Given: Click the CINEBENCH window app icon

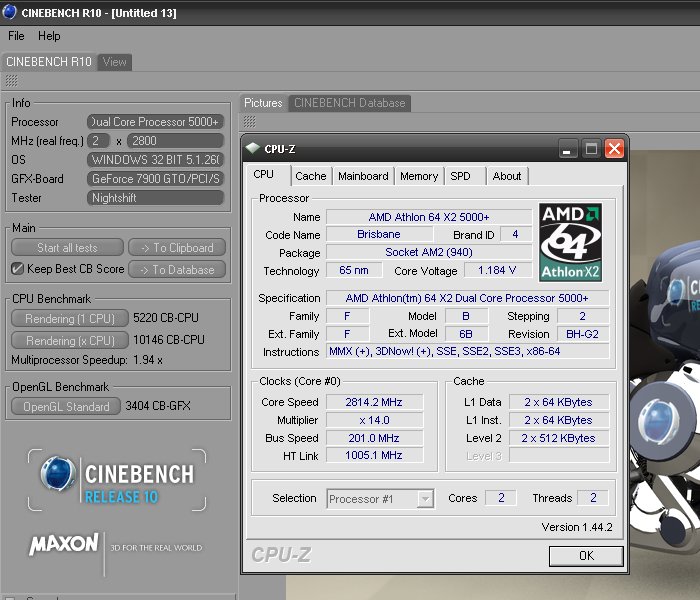Looking at the screenshot, I should pyautogui.click(x=9, y=12).
